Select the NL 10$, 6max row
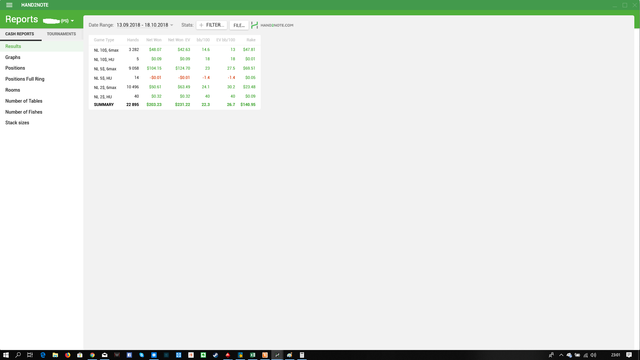Screen dimensions: 640x360 tap(175, 50)
